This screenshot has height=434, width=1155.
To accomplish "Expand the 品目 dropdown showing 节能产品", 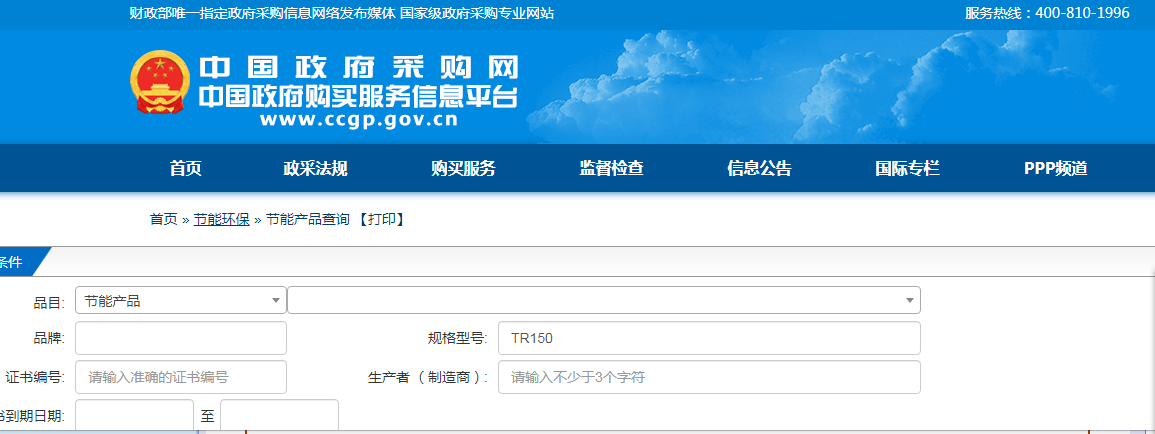I will pyautogui.click(x=180, y=300).
